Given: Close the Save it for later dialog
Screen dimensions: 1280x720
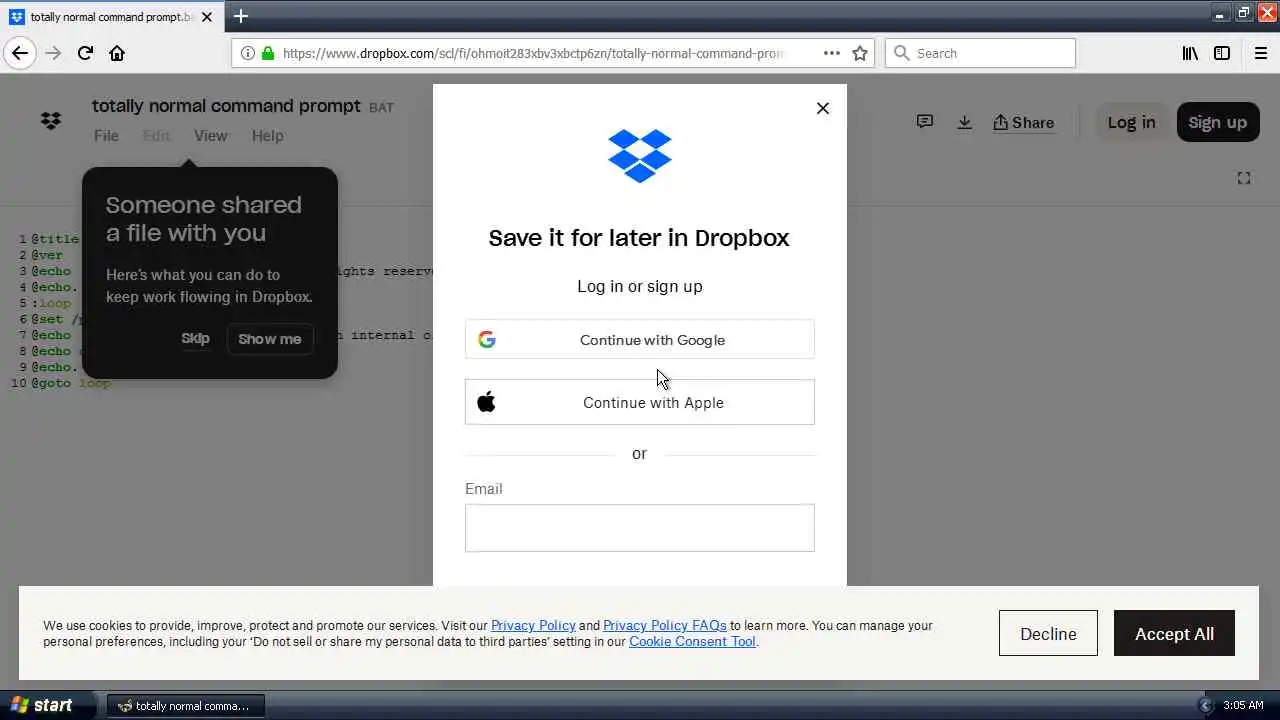Looking at the screenshot, I should click(823, 108).
